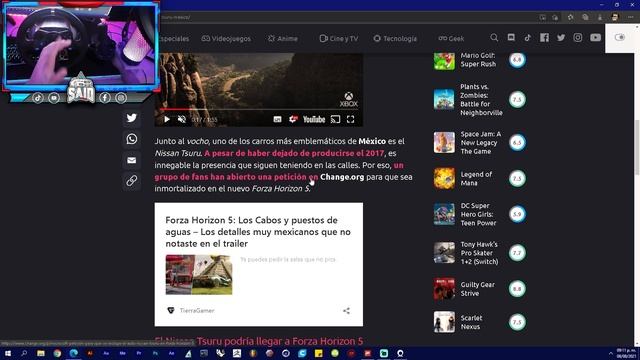Open Windows Start menu

7,353
